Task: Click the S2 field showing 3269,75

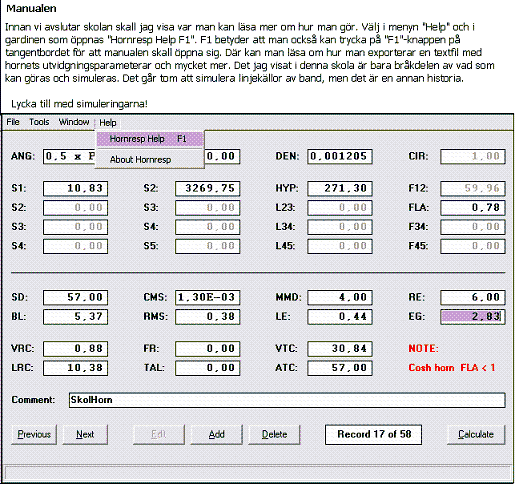Action: coord(208,188)
